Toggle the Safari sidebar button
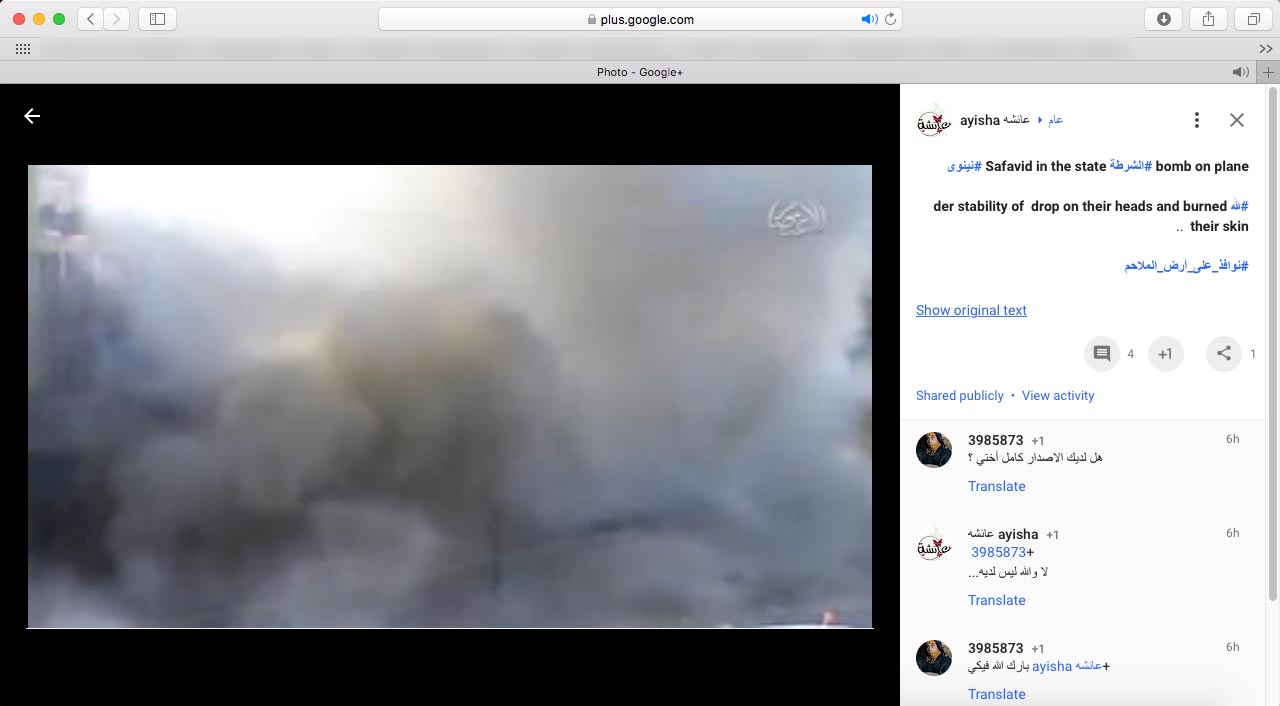The image size is (1280, 706). click(157, 19)
